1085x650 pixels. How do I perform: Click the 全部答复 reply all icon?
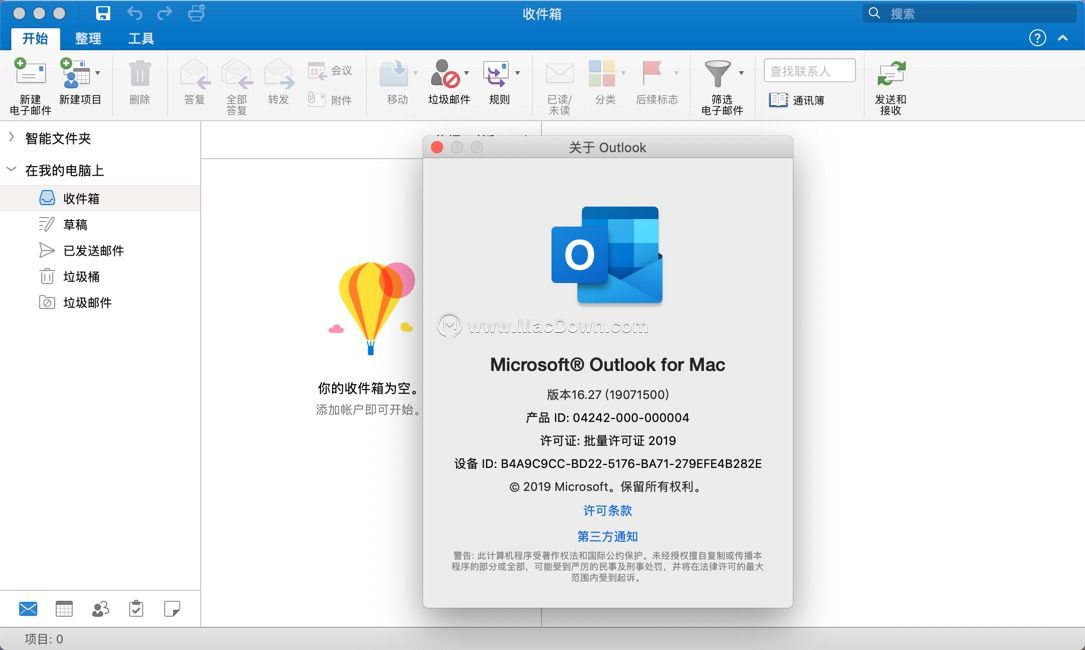[x=237, y=73]
